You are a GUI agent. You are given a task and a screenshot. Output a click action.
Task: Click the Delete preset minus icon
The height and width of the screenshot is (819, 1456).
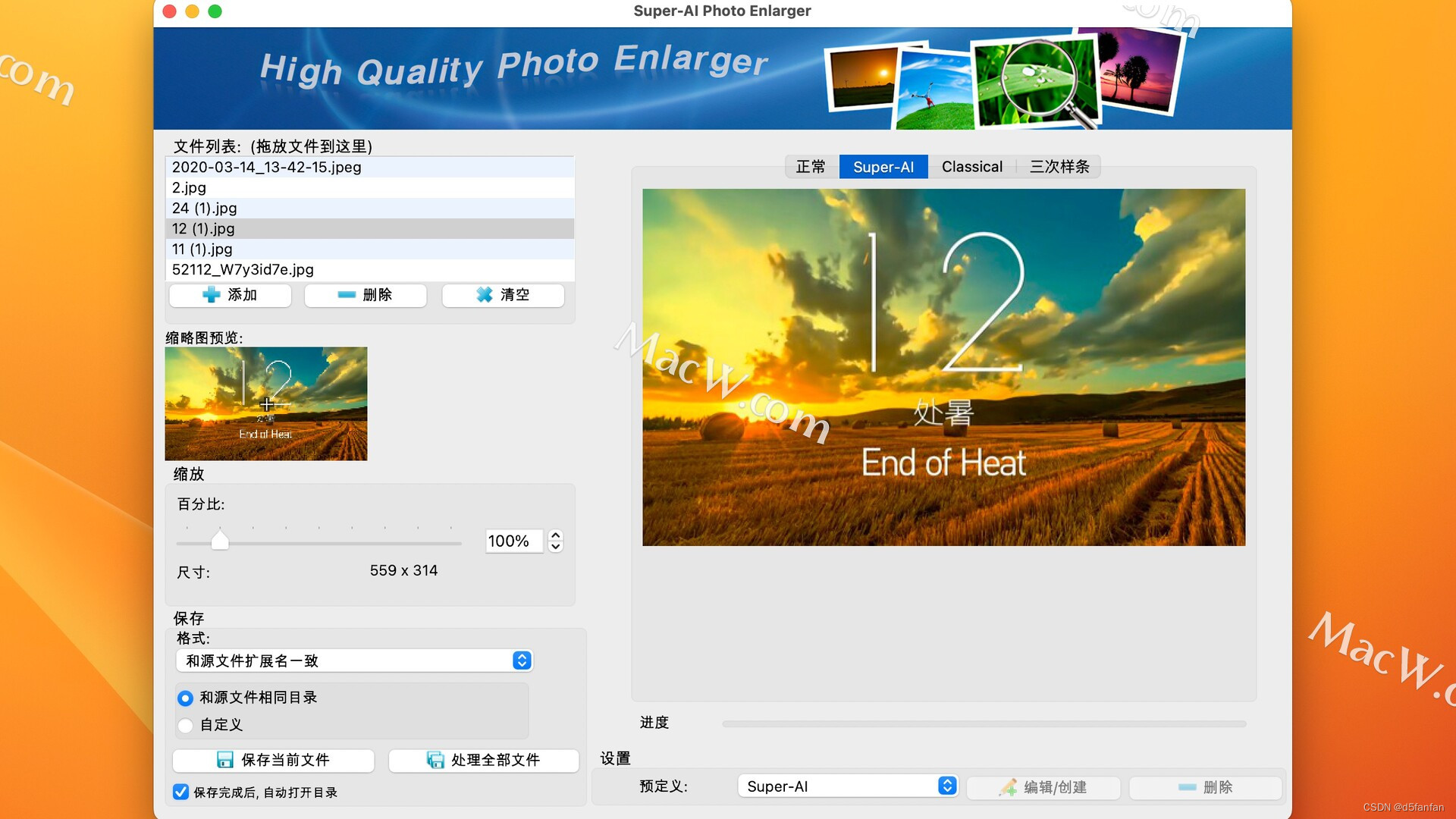(x=1187, y=787)
